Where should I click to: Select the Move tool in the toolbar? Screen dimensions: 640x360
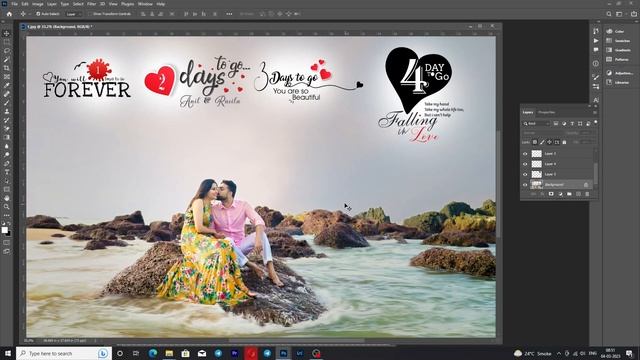pyautogui.click(x=7, y=33)
